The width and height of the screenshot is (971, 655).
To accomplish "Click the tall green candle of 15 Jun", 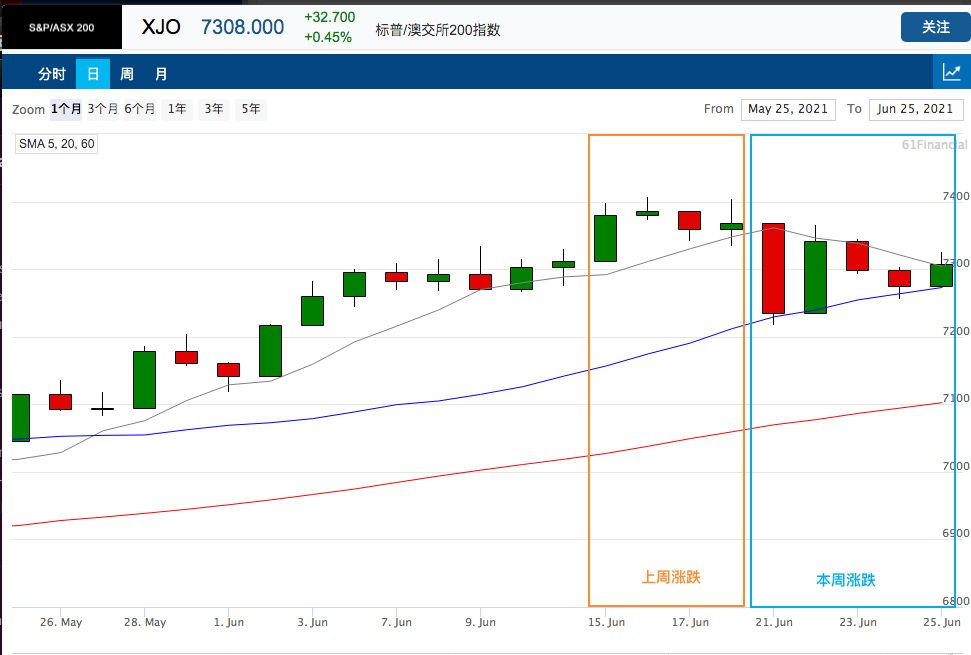I will [605, 238].
